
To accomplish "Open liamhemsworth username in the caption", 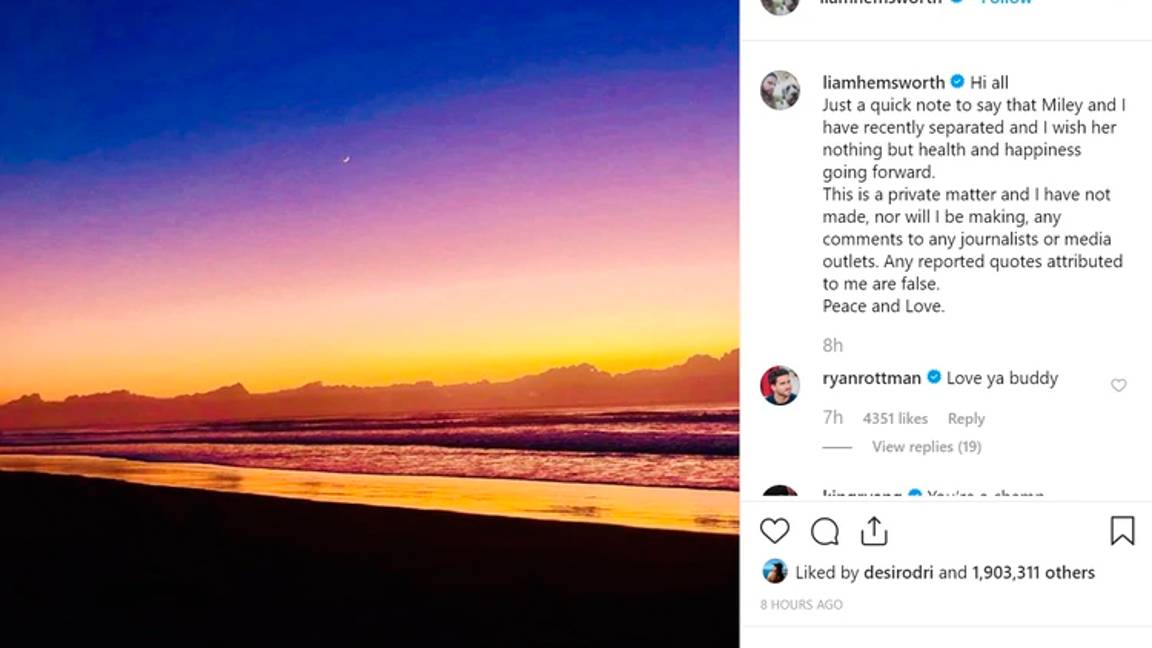I will tap(883, 82).
